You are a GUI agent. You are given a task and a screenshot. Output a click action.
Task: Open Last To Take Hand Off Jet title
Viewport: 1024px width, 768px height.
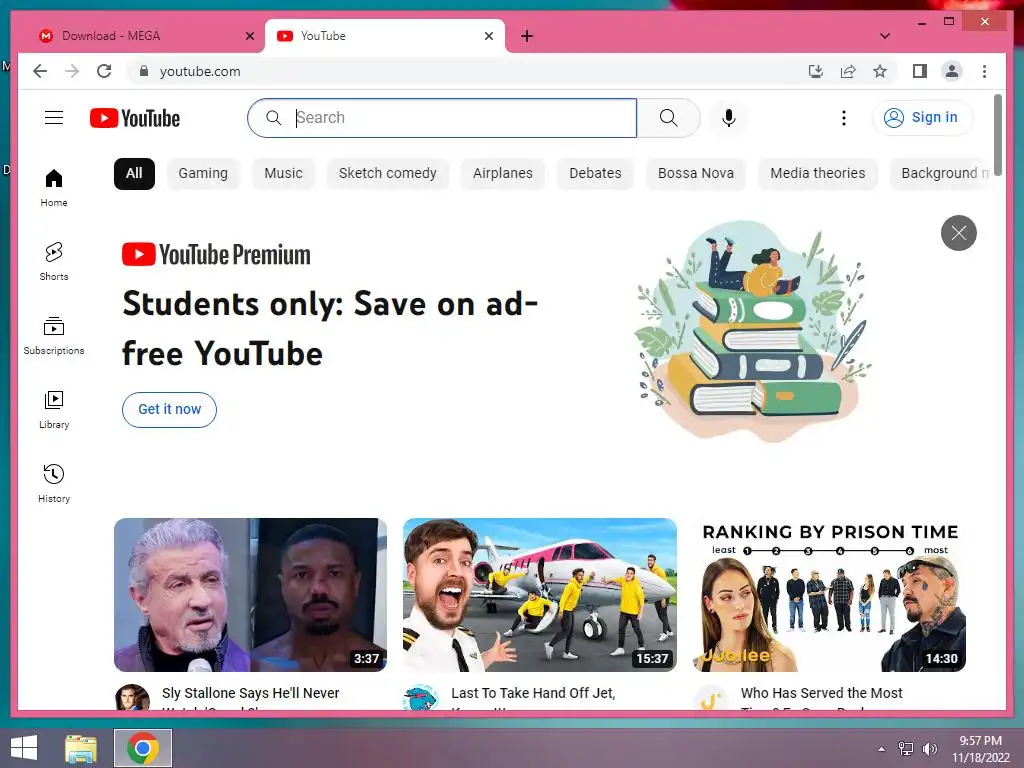(533, 697)
